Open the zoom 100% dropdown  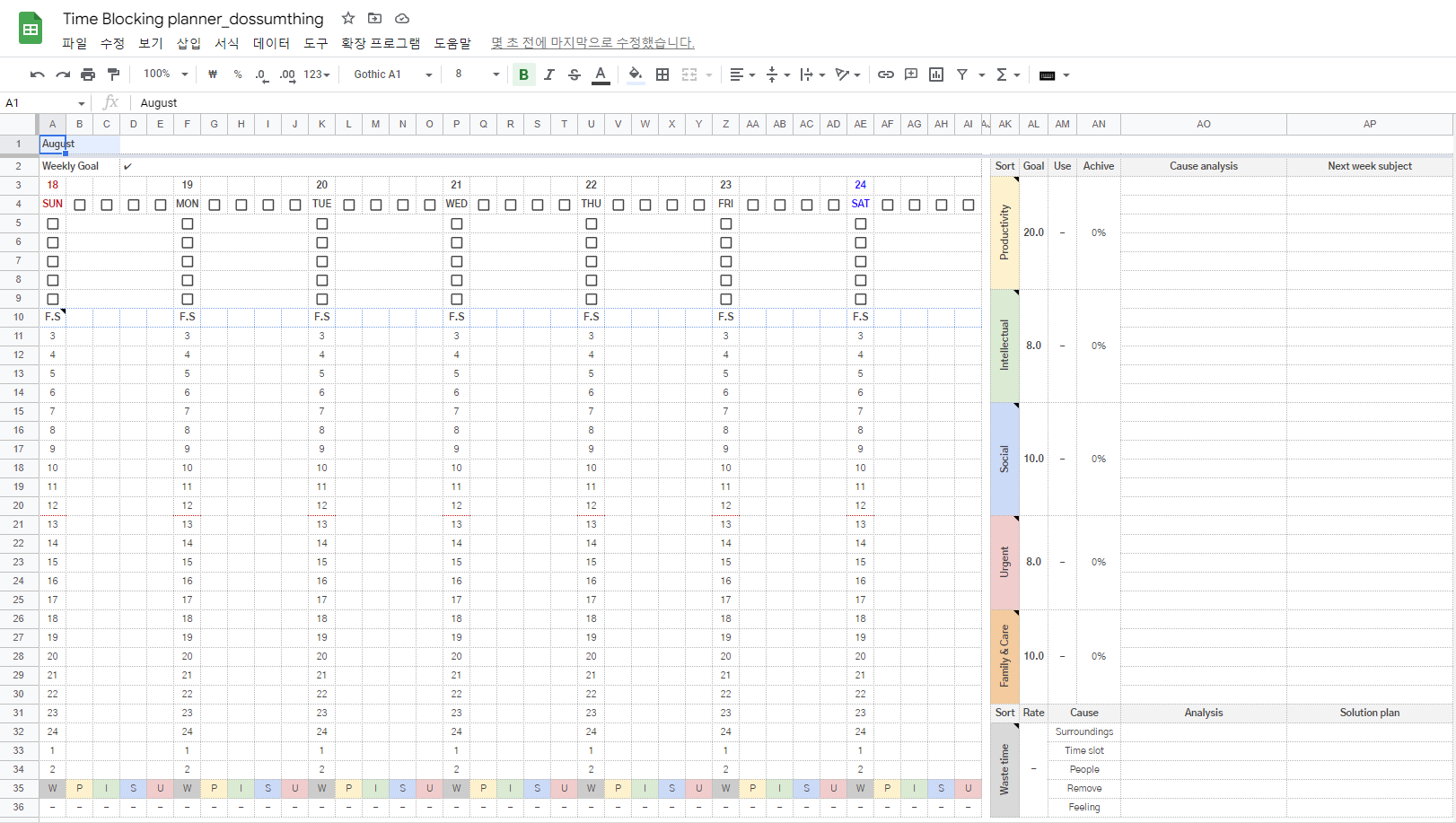tap(166, 74)
